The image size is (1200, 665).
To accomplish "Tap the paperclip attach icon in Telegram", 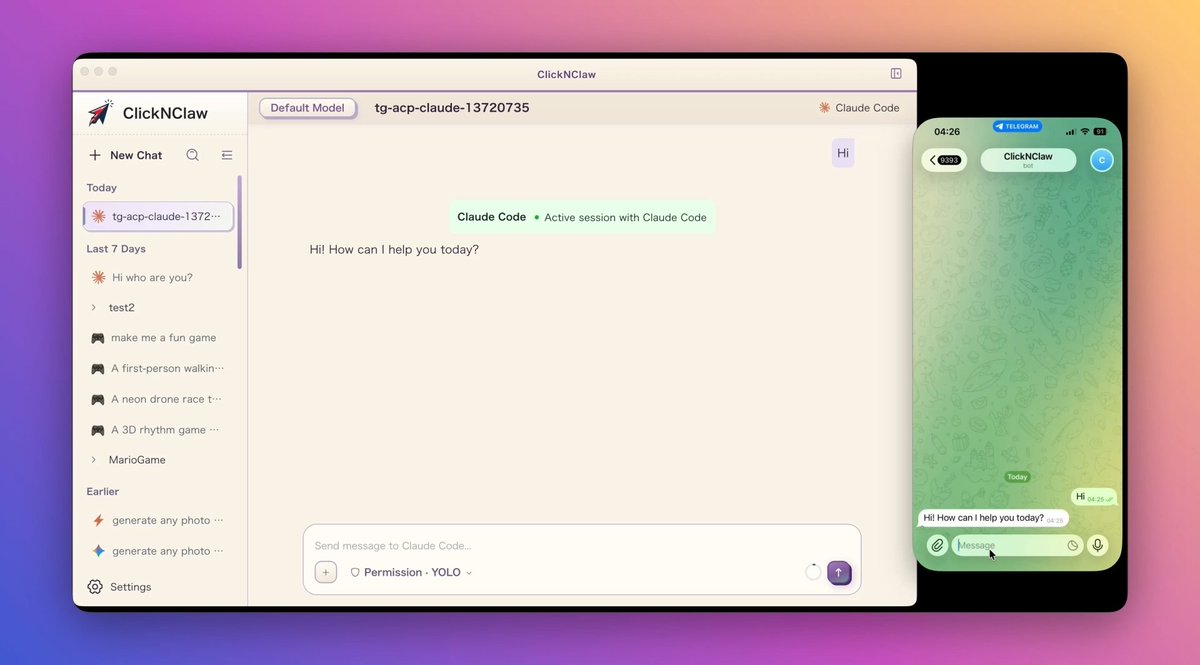I will (x=937, y=545).
